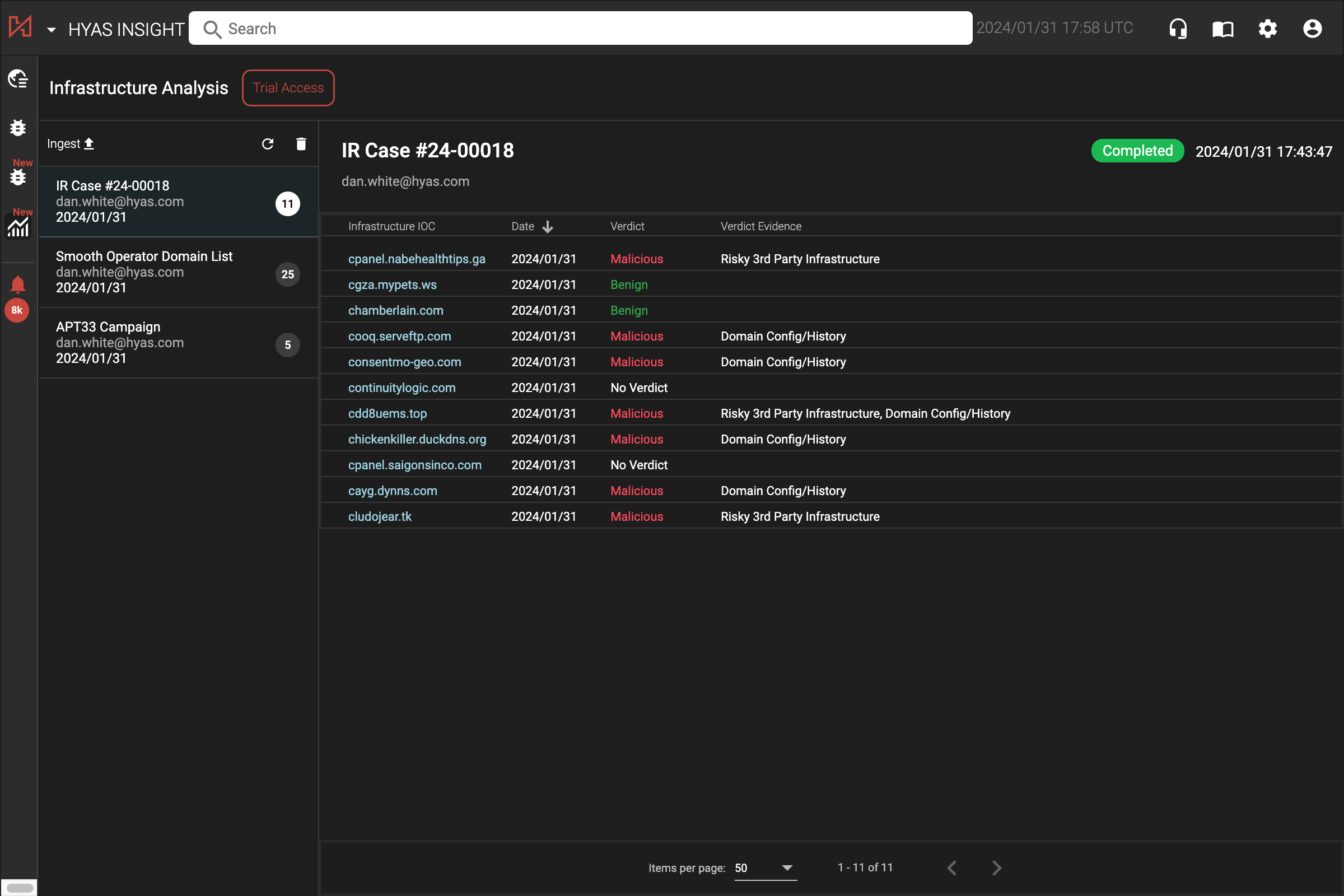Refresh the ingest list
Screen dimensions: 1344x896
[x=268, y=144]
